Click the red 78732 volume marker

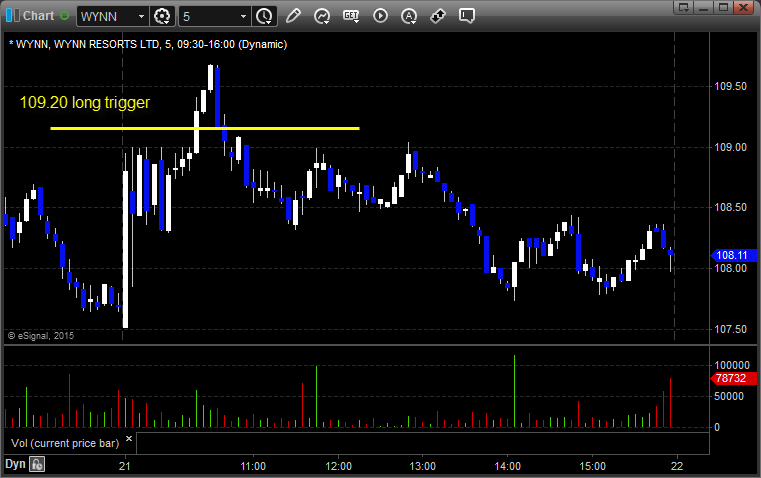point(733,378)
